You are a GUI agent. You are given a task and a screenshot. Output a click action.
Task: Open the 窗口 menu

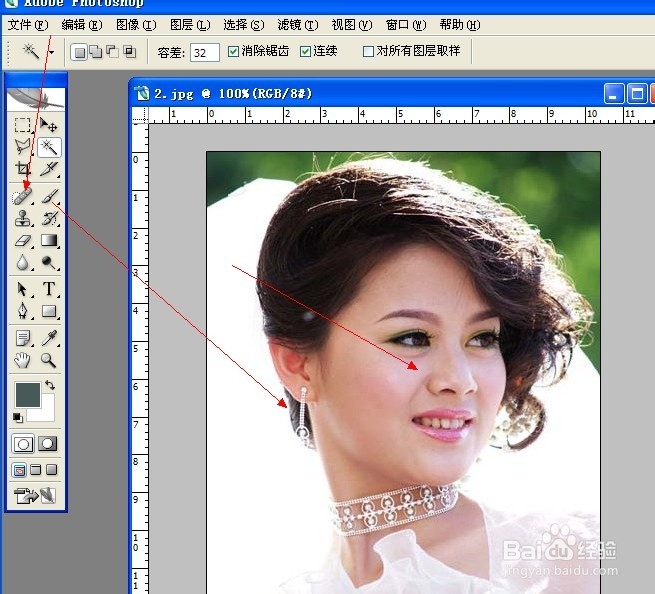(x=406, y=25)
